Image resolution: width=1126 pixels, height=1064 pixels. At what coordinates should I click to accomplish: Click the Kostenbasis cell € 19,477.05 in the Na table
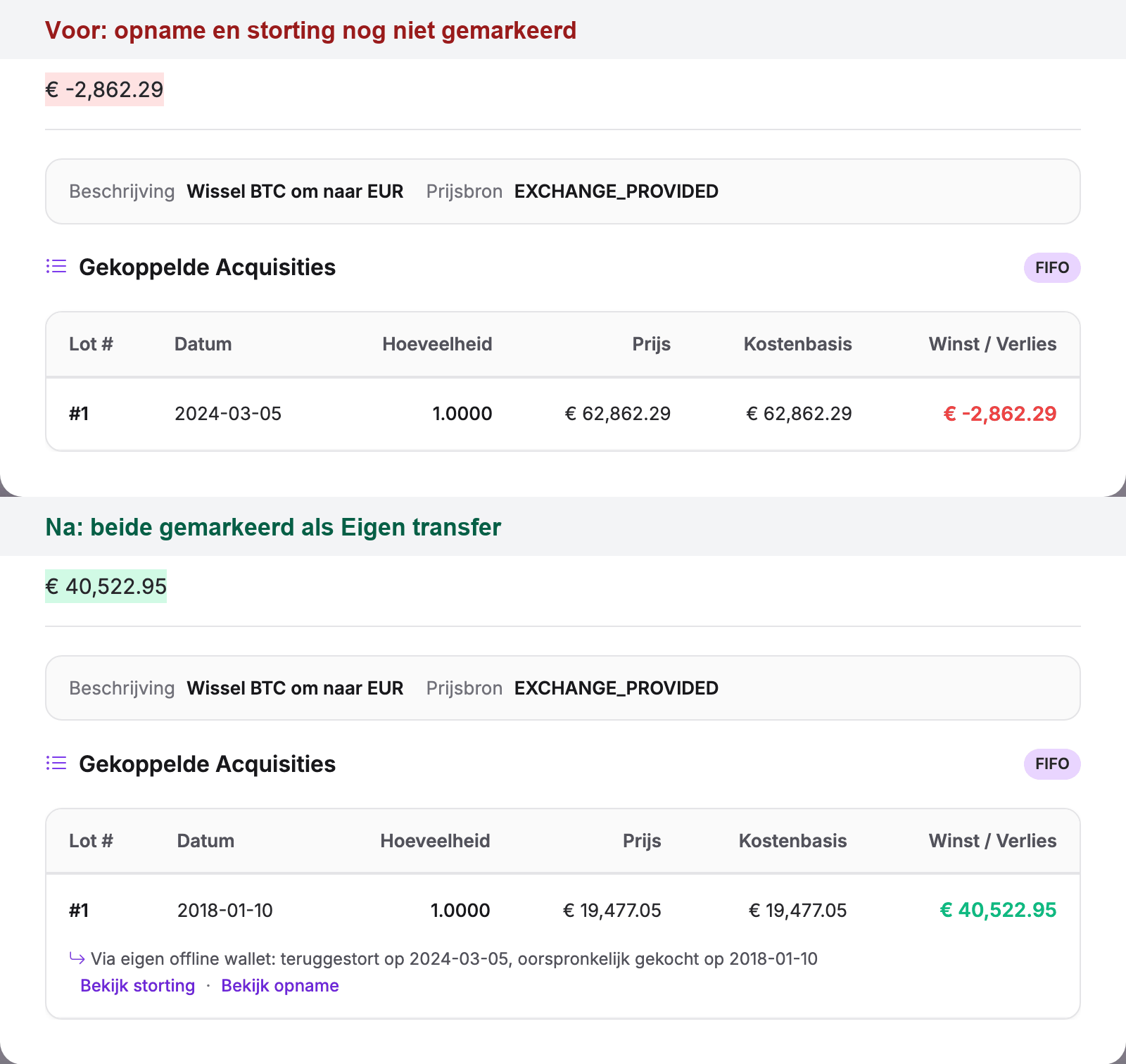click(797, 911)
